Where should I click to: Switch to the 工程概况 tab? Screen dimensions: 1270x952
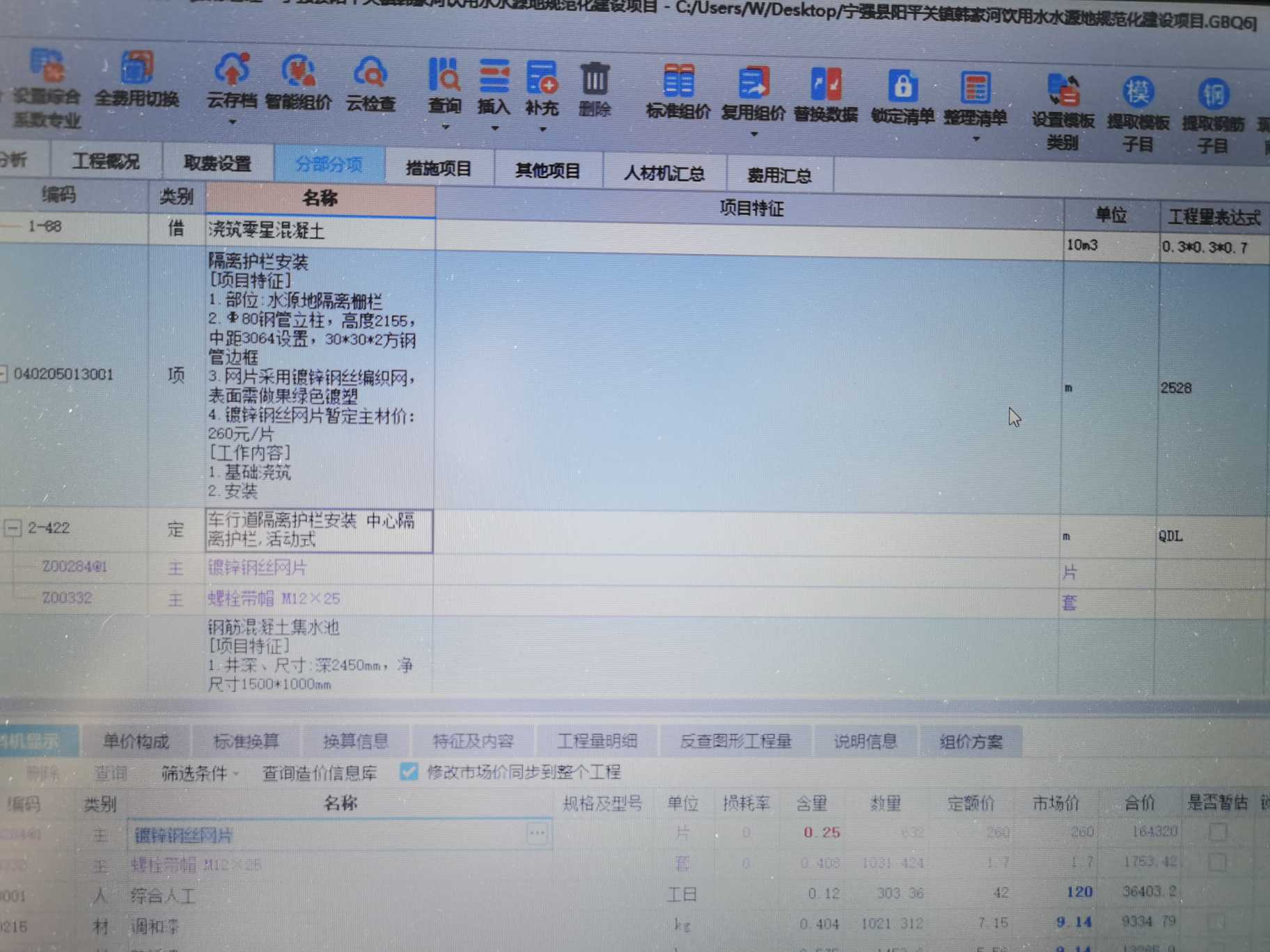pos(106,161)
